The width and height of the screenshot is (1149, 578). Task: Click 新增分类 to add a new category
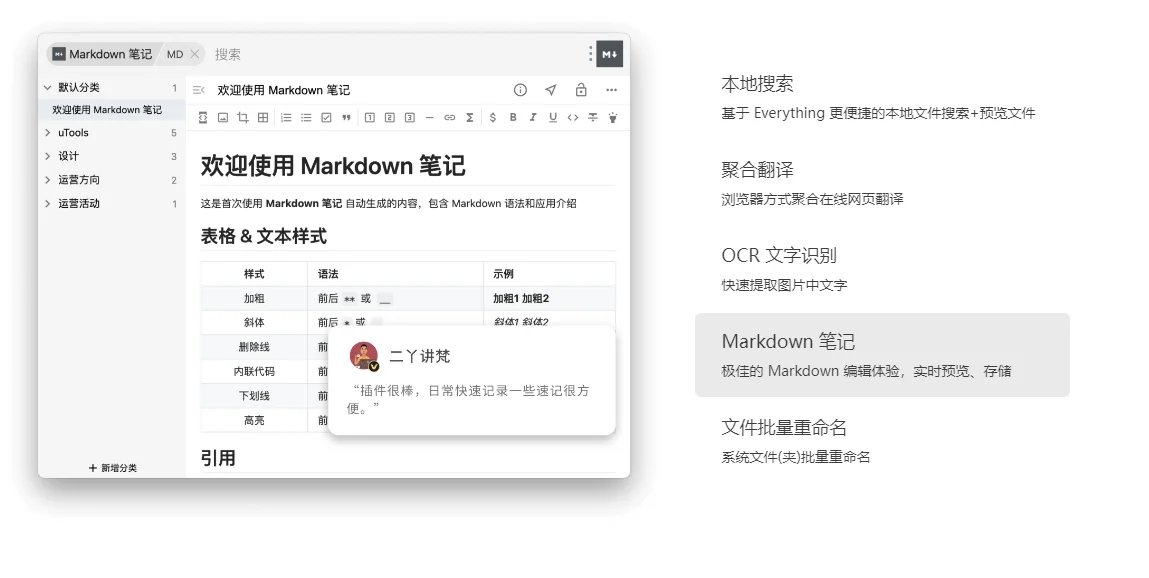pyautogui.click(x=113, y=466)
